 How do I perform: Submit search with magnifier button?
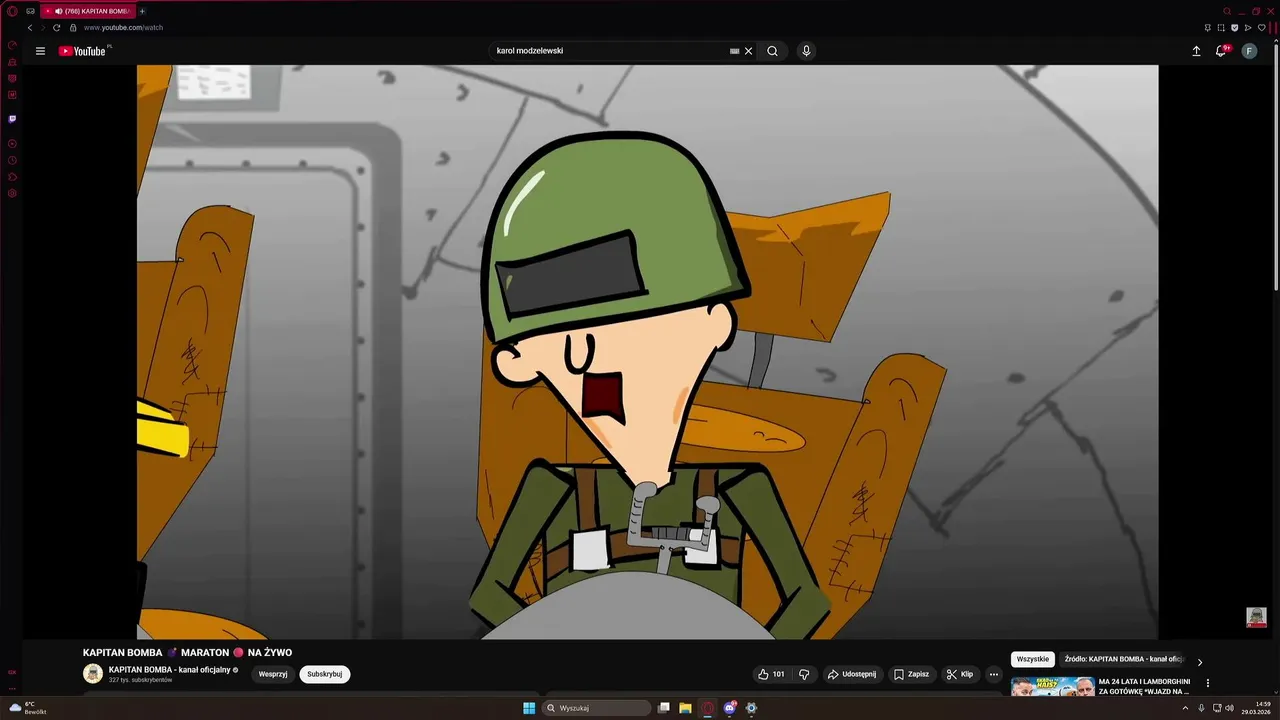coord(772,51)
